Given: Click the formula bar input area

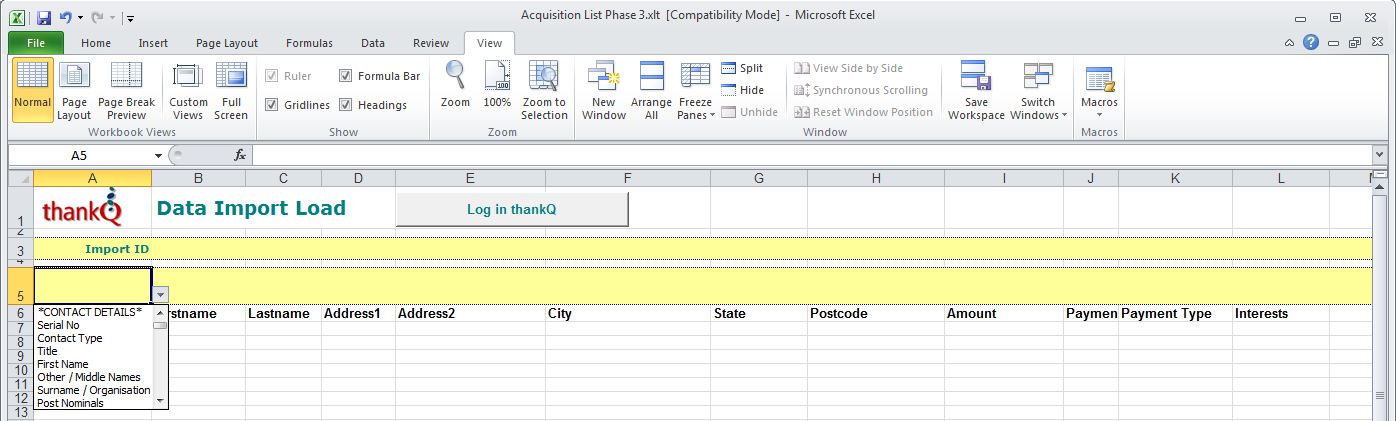Looking at the screenshot, I should pos(811,155).
